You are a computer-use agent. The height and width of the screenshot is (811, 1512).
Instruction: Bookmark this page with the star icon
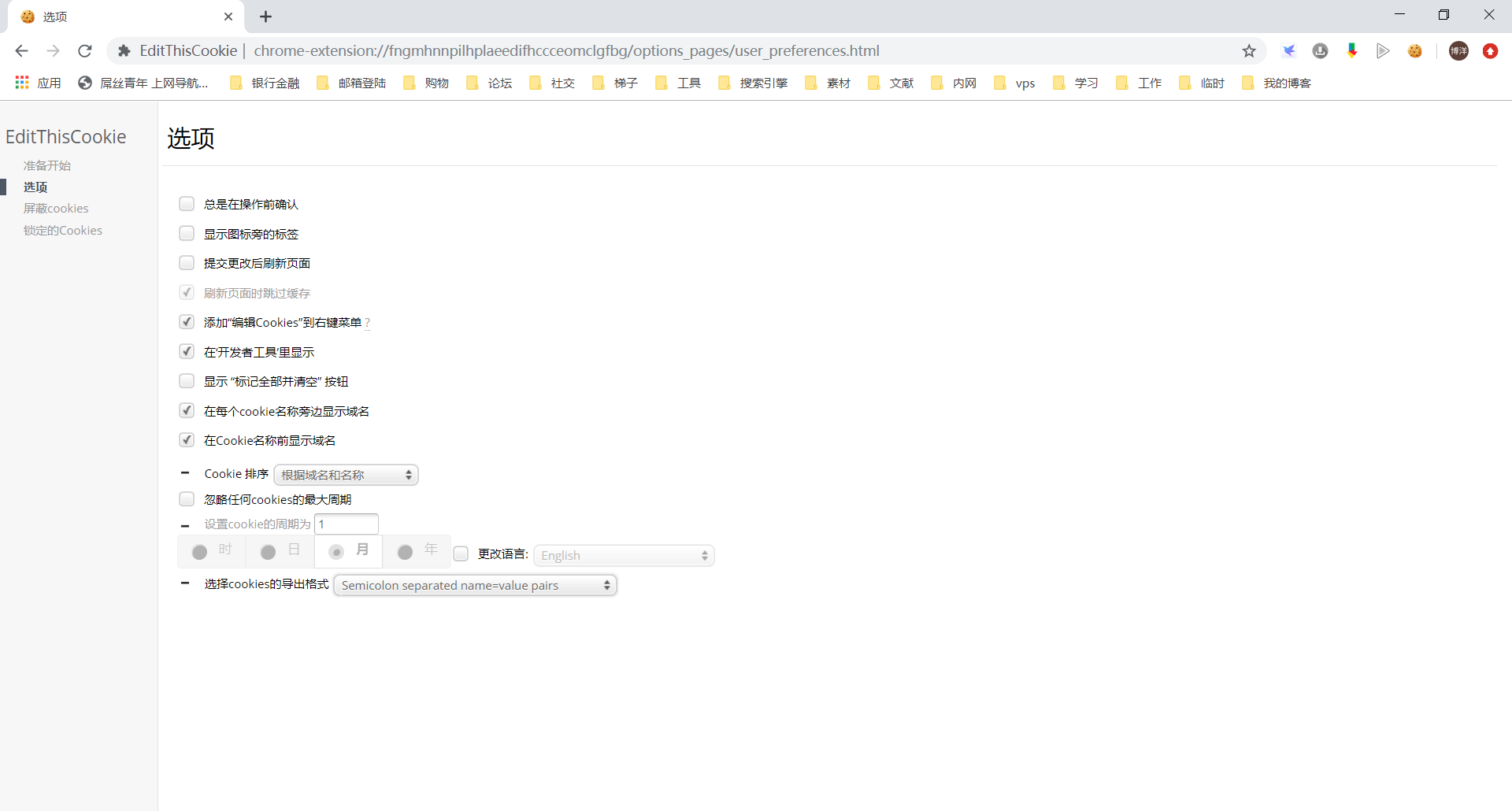point(1249,51)
